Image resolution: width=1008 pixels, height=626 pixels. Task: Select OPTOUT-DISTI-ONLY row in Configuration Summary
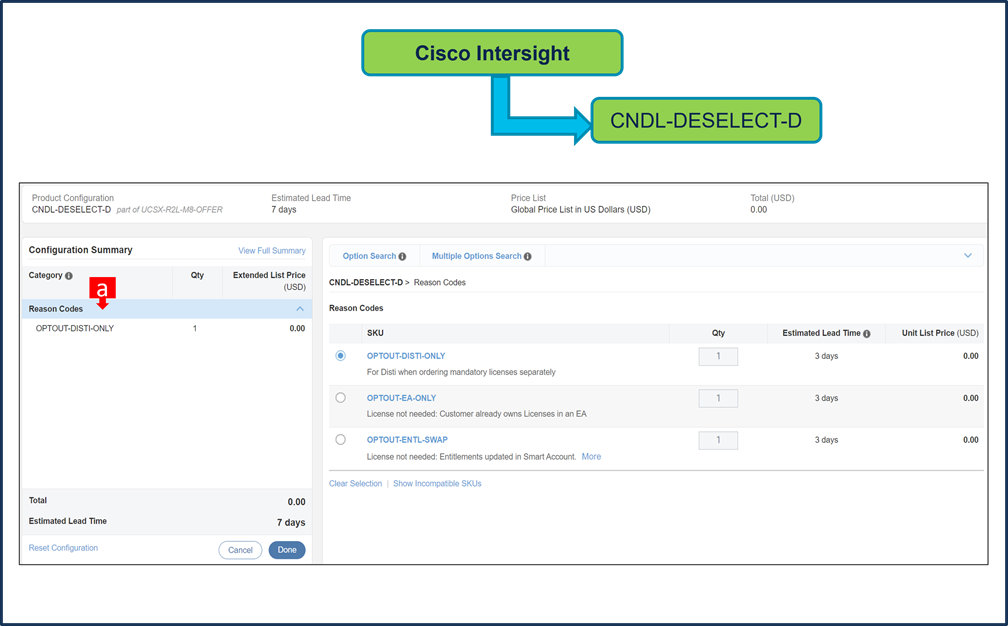pyautogui.click(x=167, y=328)
